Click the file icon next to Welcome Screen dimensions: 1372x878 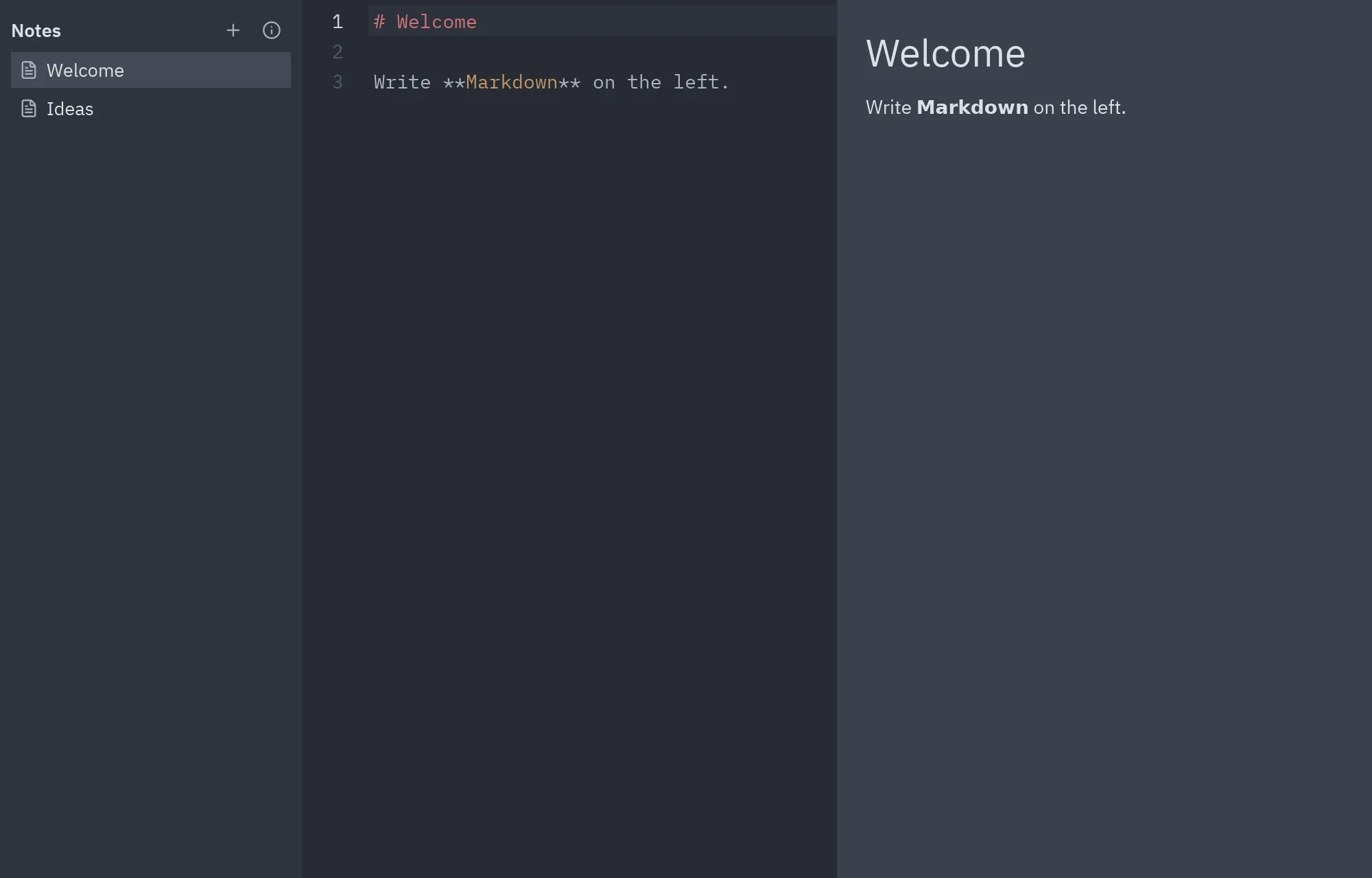pyautogui.click(x=29, y=70)
